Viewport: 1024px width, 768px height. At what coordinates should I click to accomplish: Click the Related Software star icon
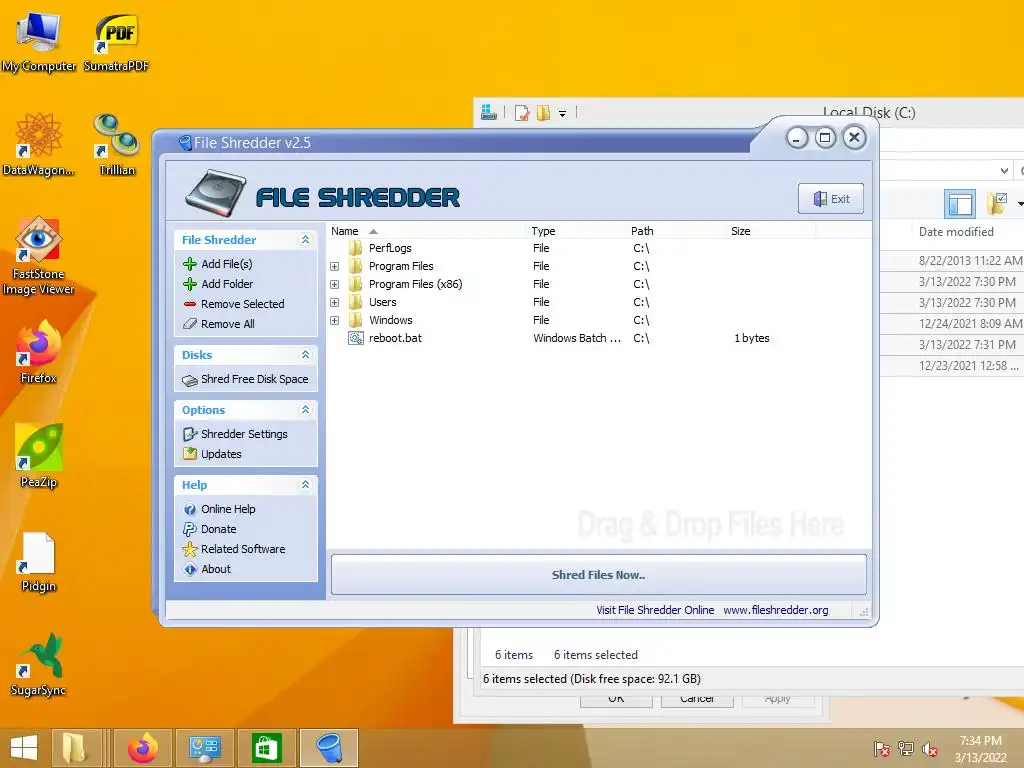pyautogui.click(x=190, y=549)
